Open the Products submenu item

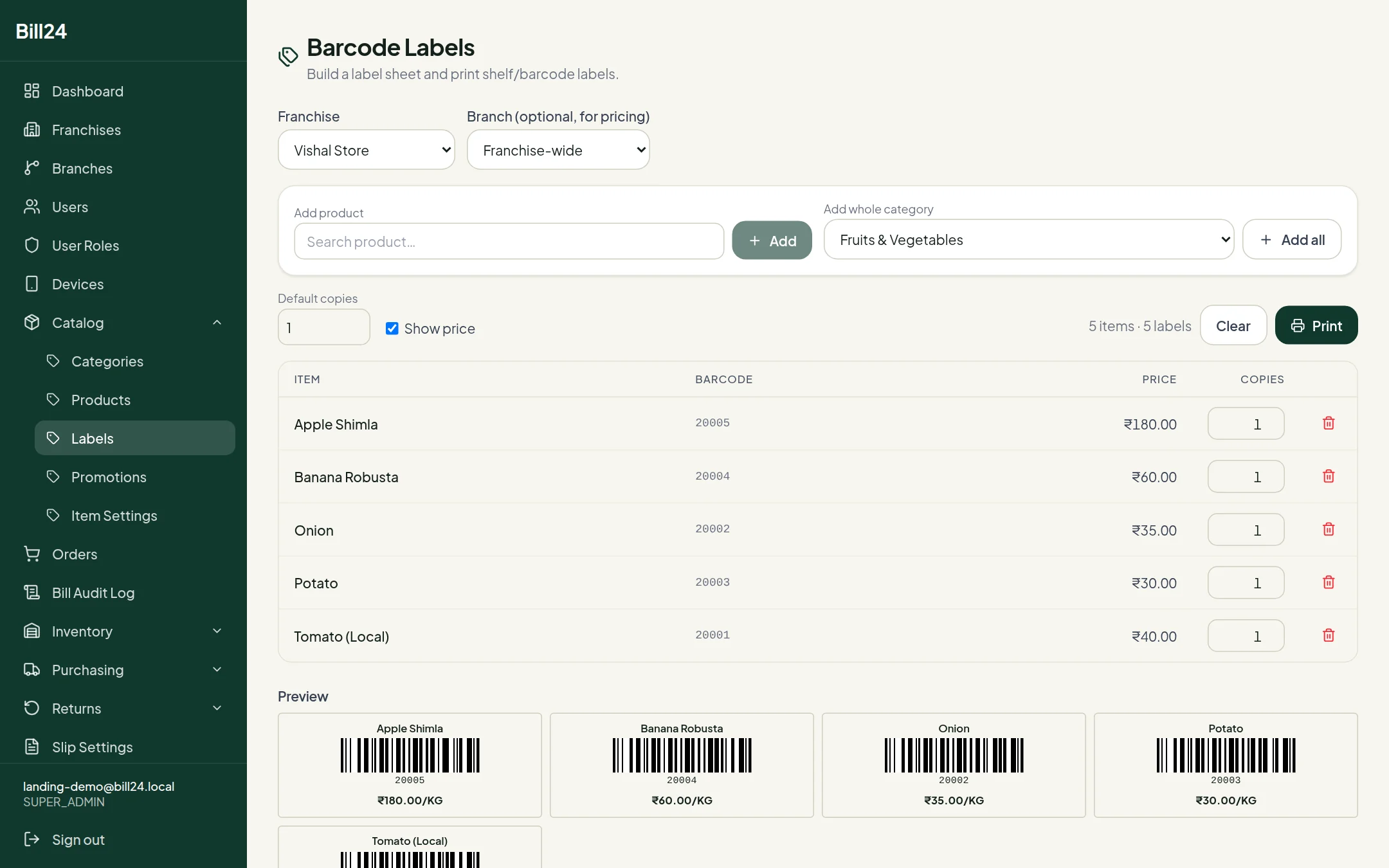(x=135, y=399)
